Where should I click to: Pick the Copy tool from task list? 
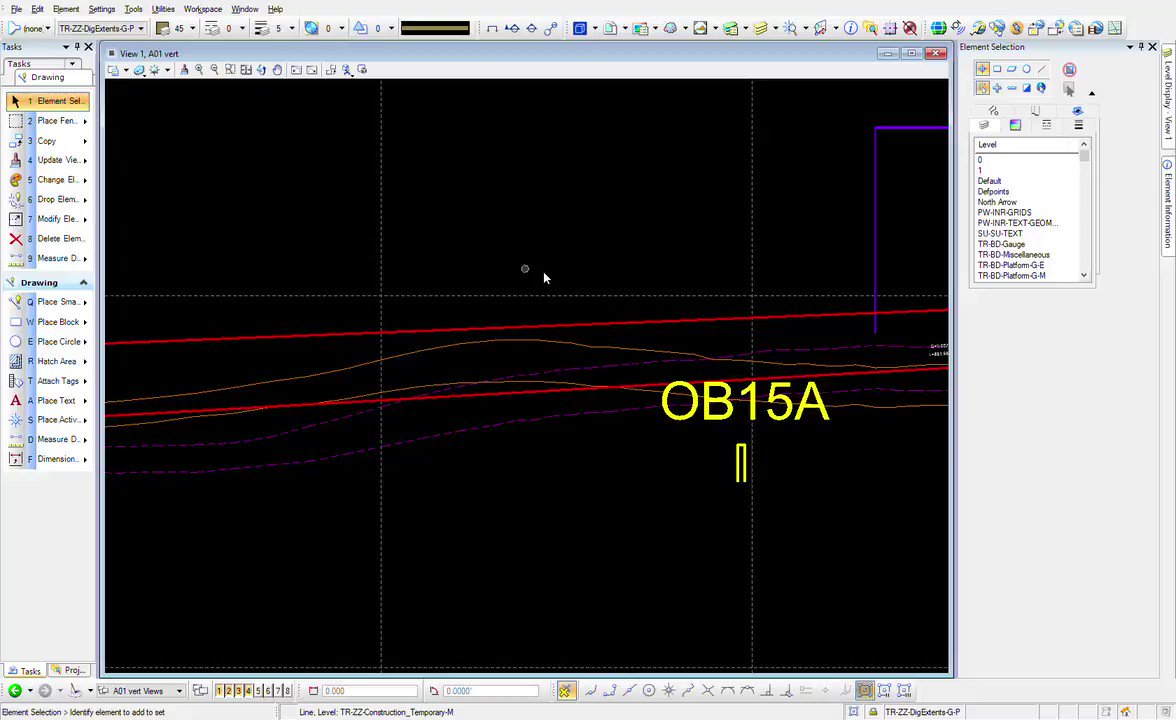point(48,141)
